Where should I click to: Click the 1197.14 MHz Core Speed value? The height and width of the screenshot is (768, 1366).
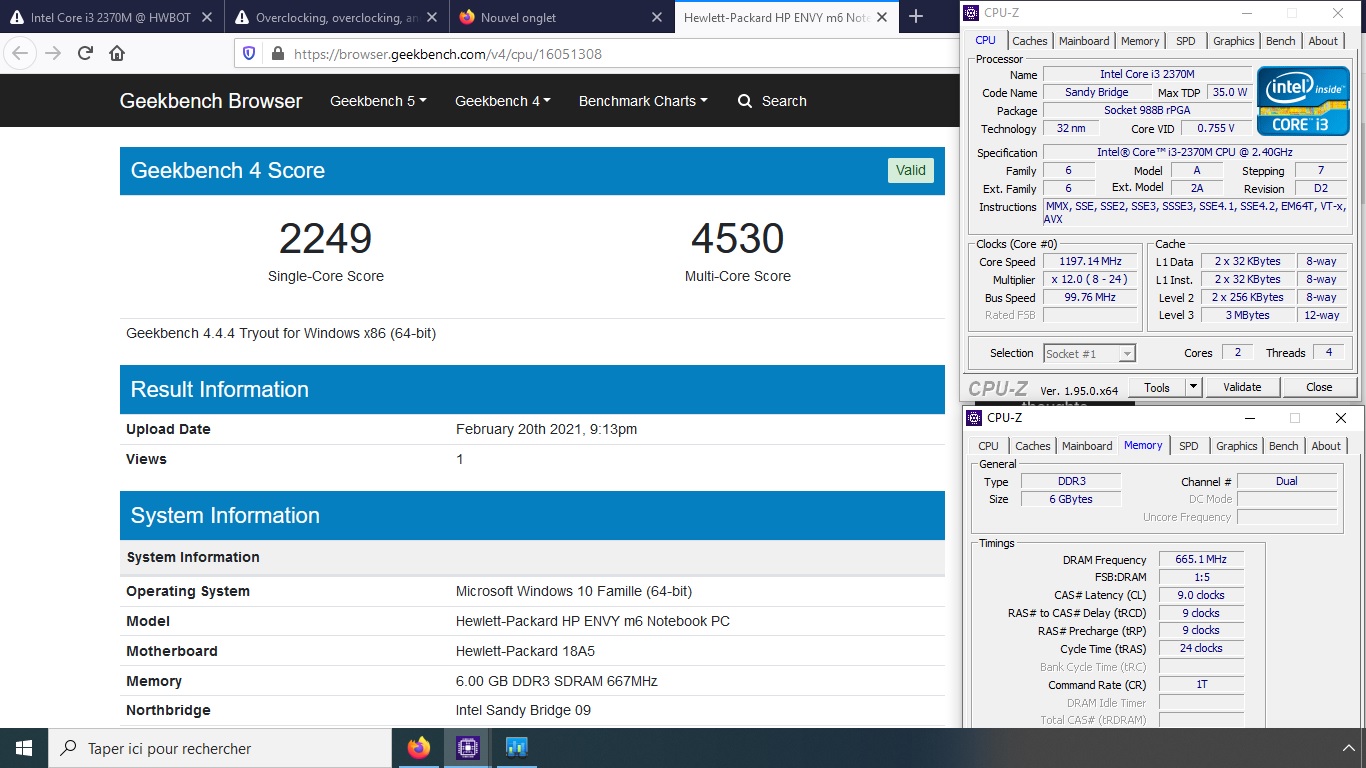coord(1090,262)
